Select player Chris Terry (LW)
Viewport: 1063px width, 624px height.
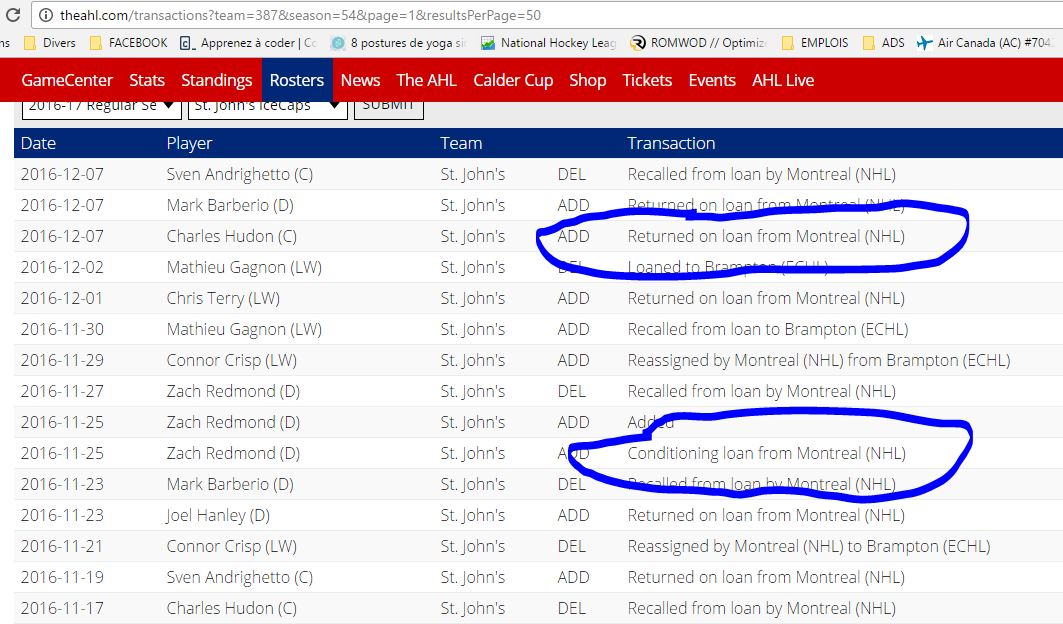click(x=223, y=298)
